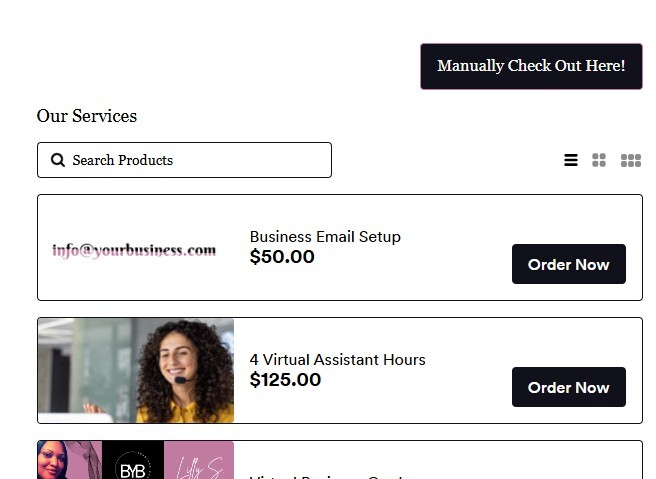
Task: Click the $125.00 price label
Action: click(x=285, y=380)
